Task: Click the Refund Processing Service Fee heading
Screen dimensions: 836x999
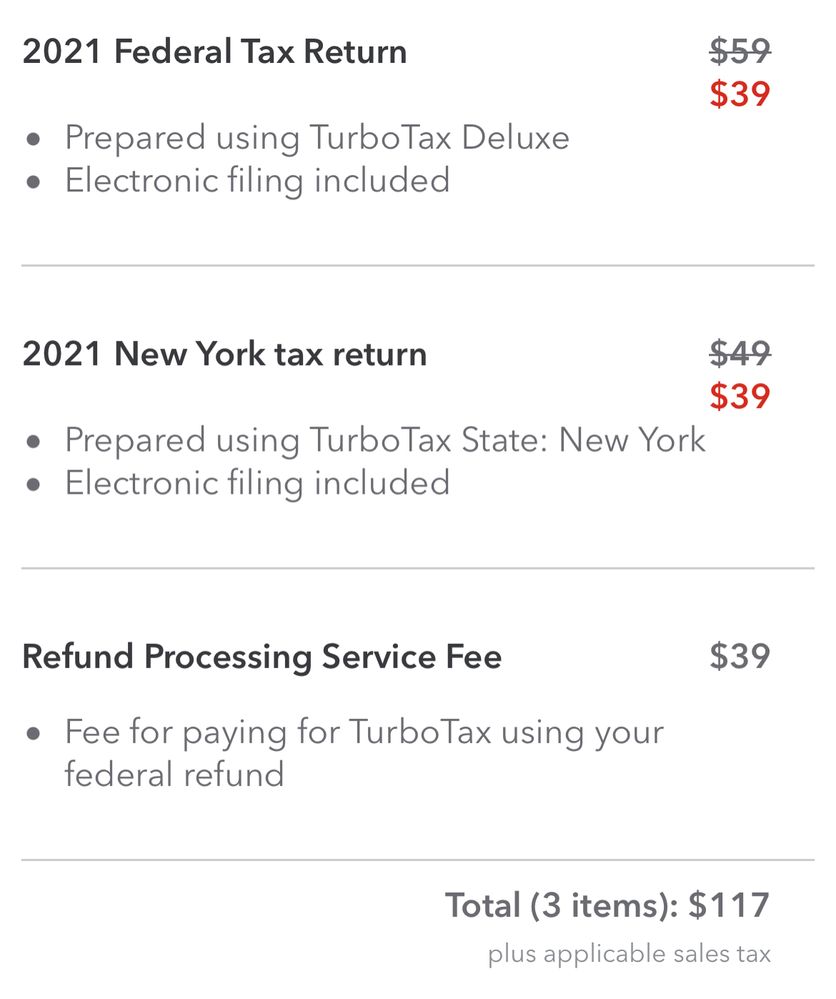Action: [x=262, y=657]
